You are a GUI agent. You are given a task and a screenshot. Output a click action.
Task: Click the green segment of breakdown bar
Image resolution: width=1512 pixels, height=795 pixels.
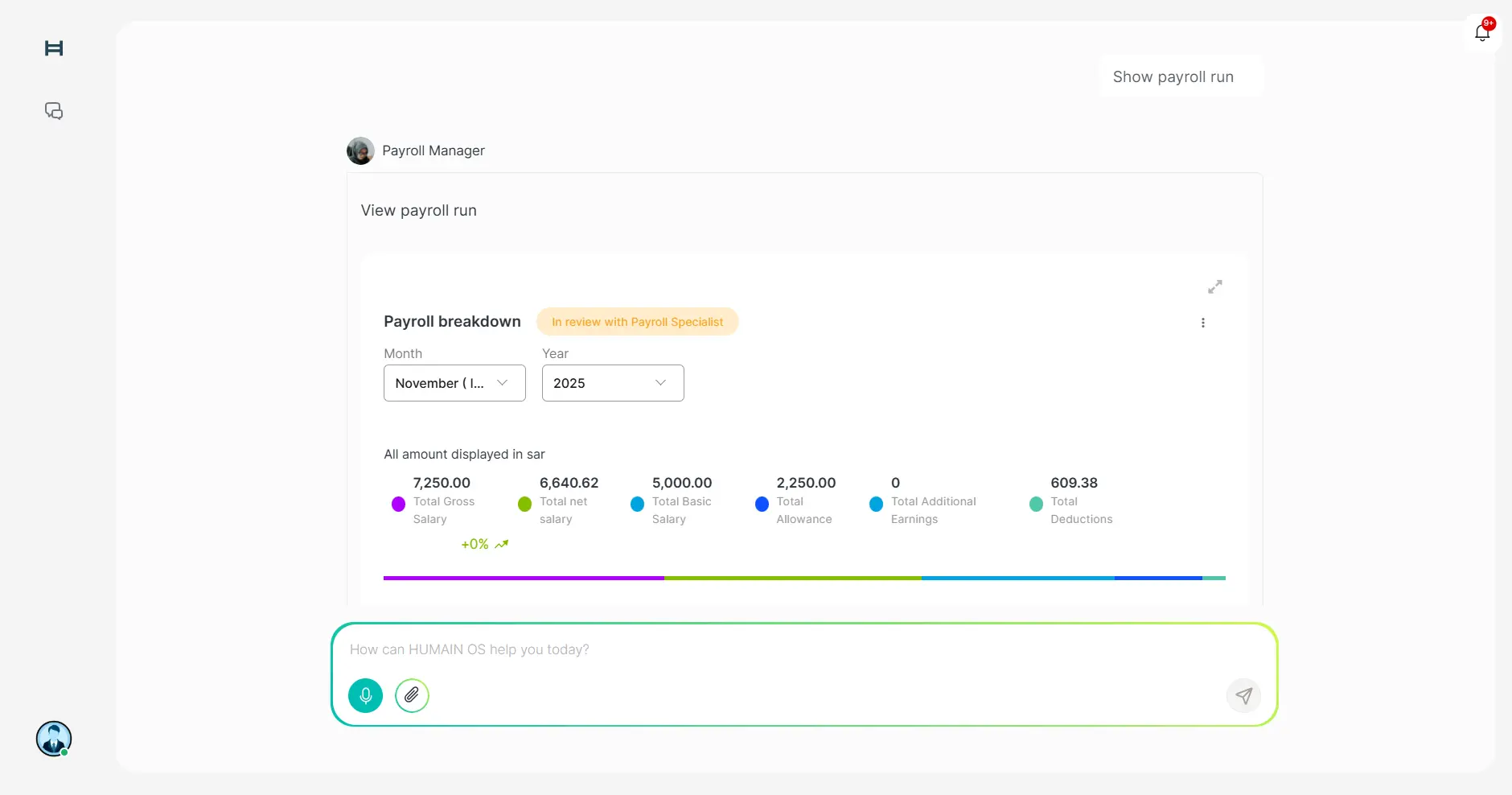click(x=793, y=578)
